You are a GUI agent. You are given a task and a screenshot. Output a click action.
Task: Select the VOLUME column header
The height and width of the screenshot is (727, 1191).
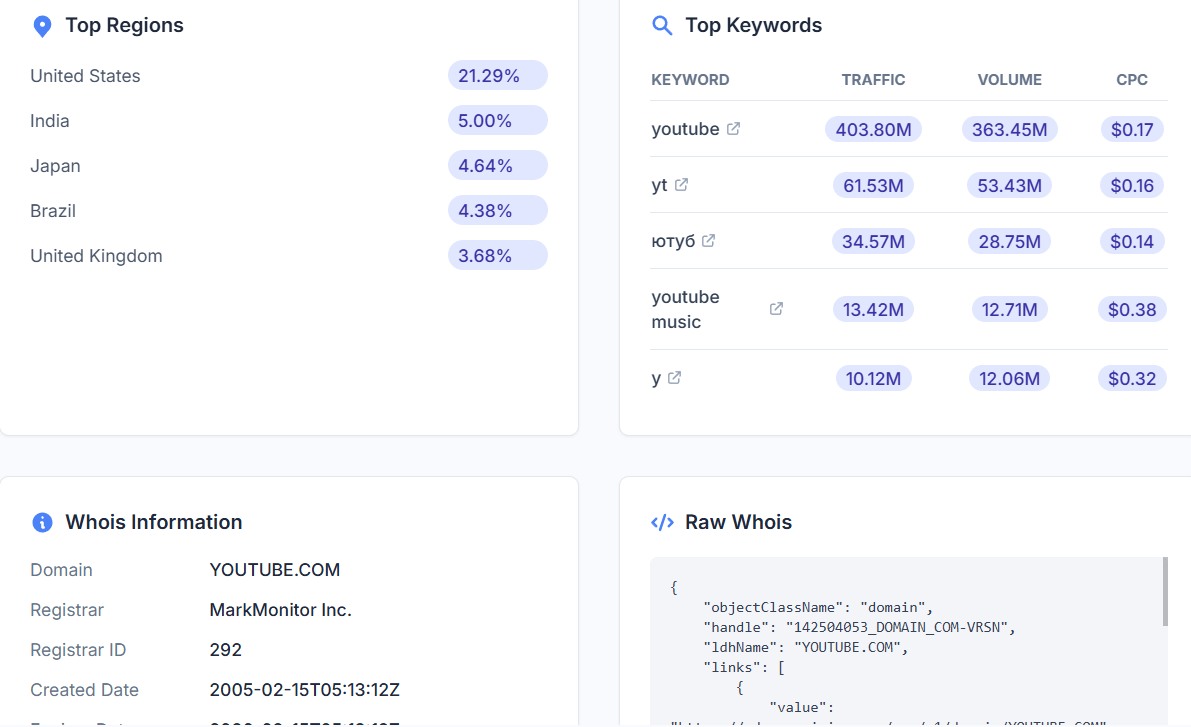pyautogui.click(x=1009, y=80)
